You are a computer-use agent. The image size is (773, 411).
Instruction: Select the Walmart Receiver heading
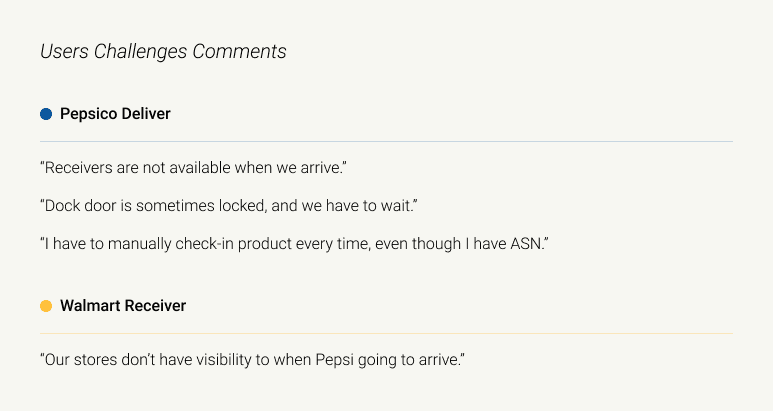pyautogui.click(x=123, y=306)
